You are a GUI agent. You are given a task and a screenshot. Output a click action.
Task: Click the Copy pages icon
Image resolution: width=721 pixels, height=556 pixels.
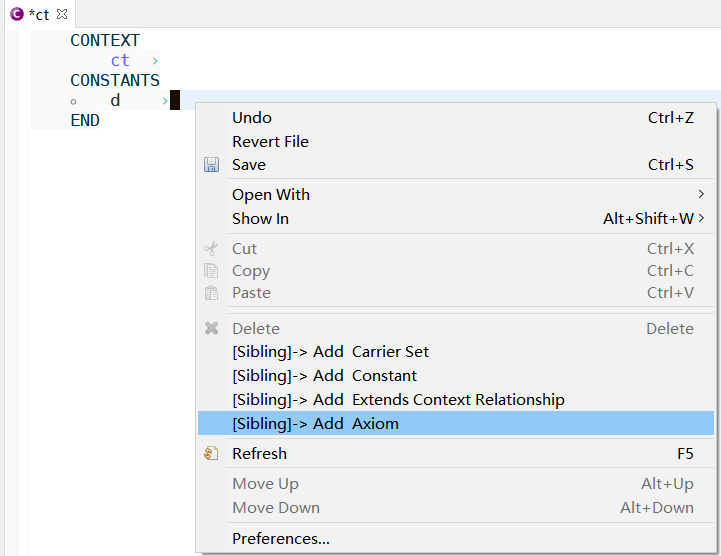click(211, 270)
